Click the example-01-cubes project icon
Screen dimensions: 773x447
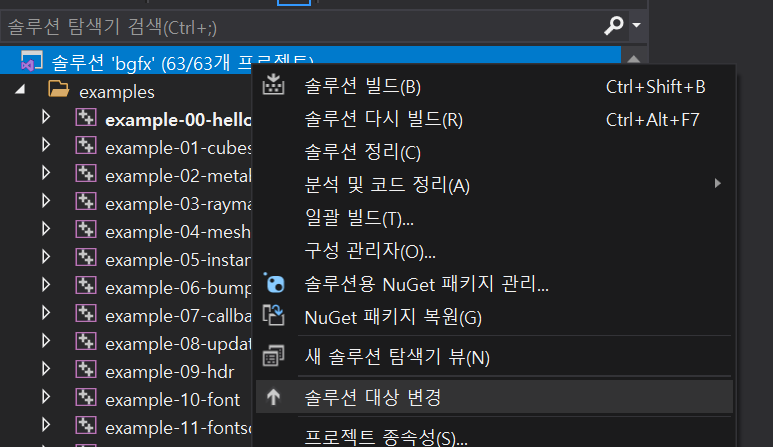[86, 145]
